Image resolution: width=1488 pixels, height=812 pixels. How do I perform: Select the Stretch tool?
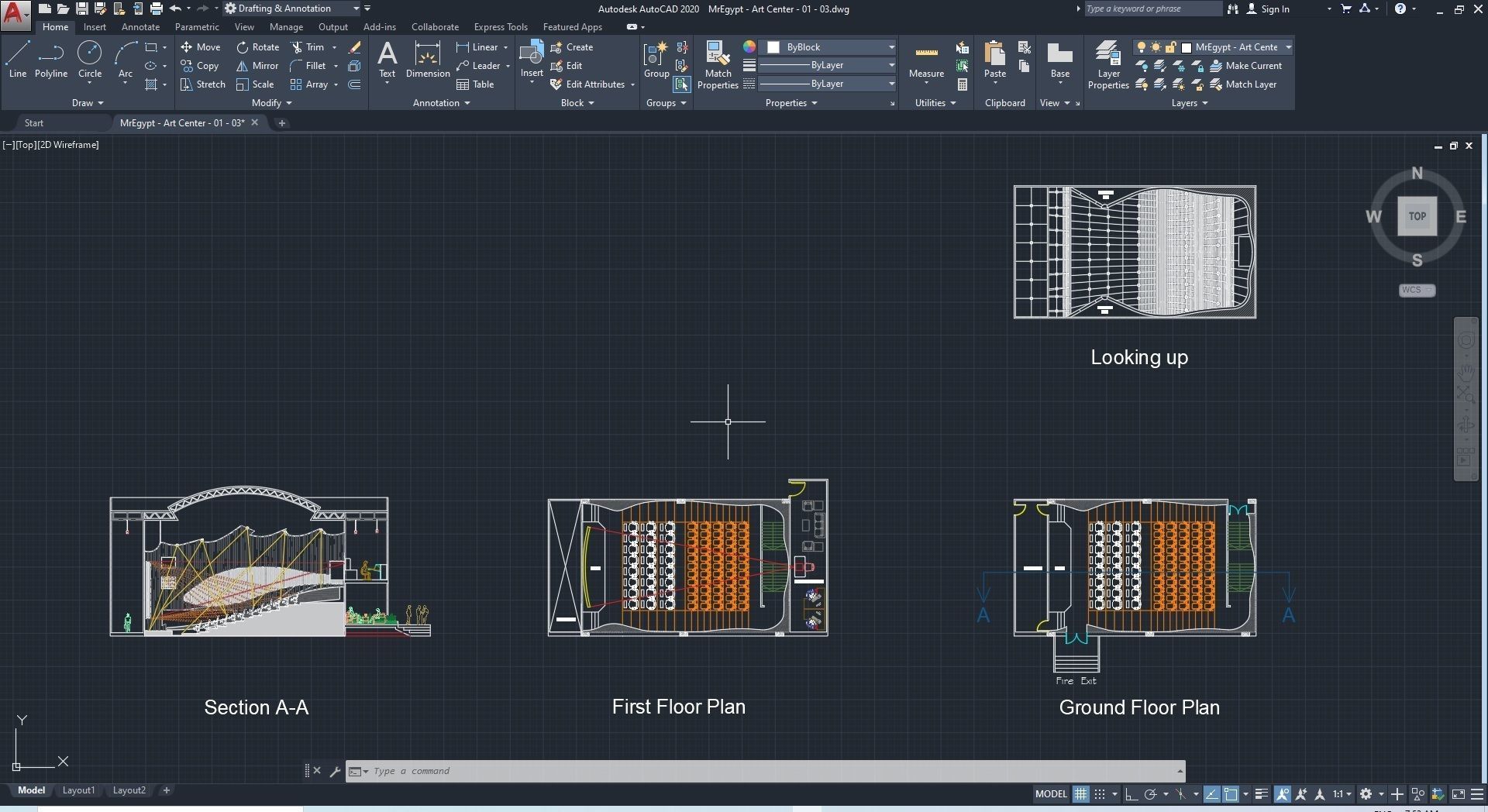(x=202, y=84)
